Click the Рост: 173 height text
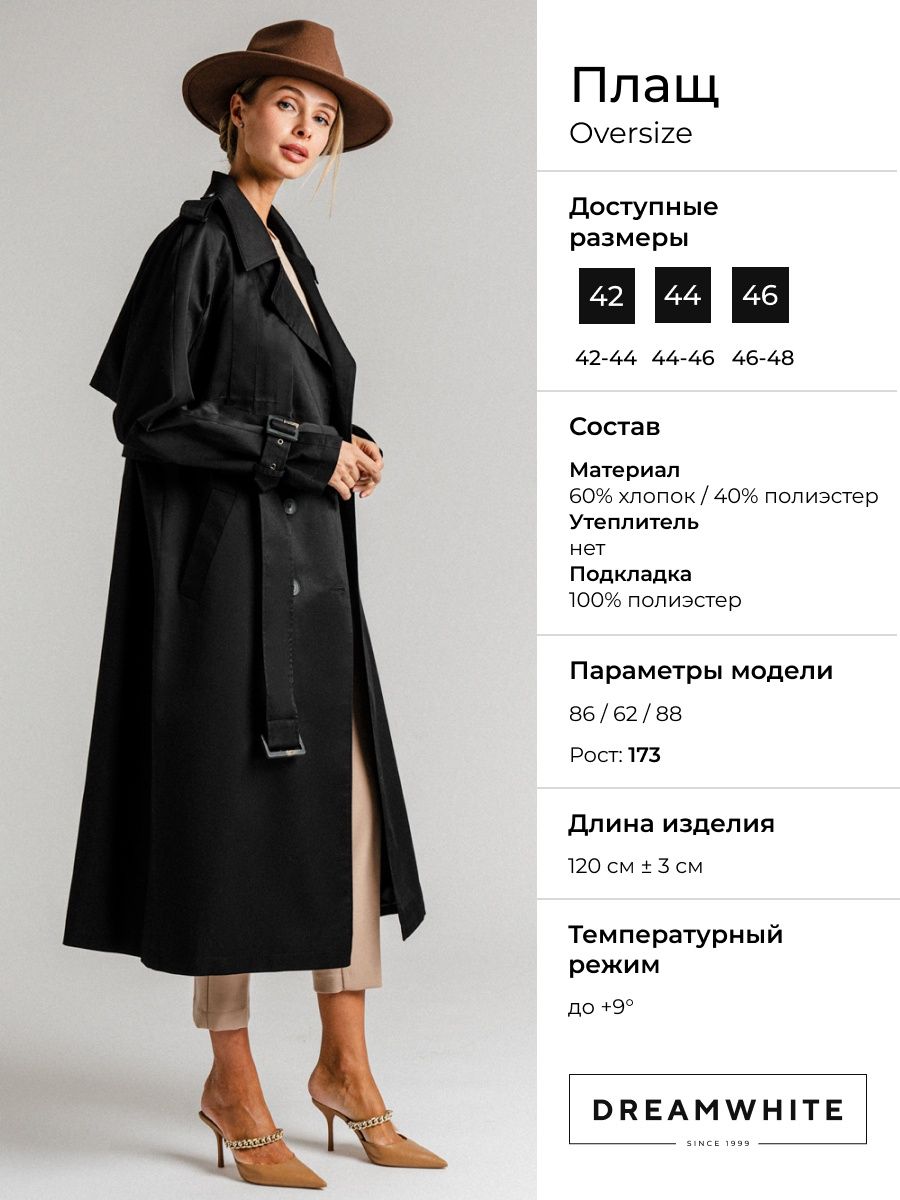The width and height of the screenshot is (900, 1200). pos(615,755)
